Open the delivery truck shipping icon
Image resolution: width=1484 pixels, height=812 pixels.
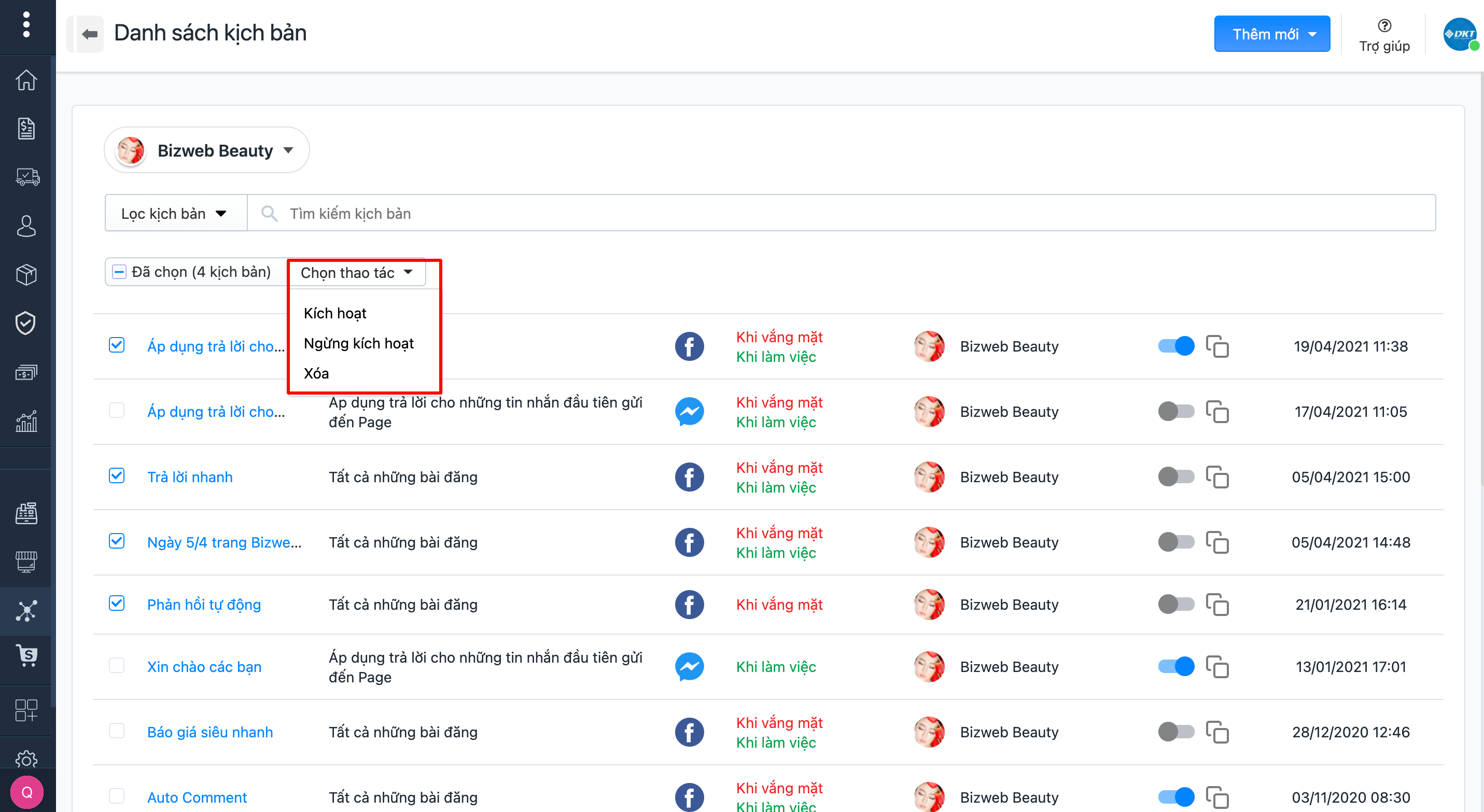(26, 177)
